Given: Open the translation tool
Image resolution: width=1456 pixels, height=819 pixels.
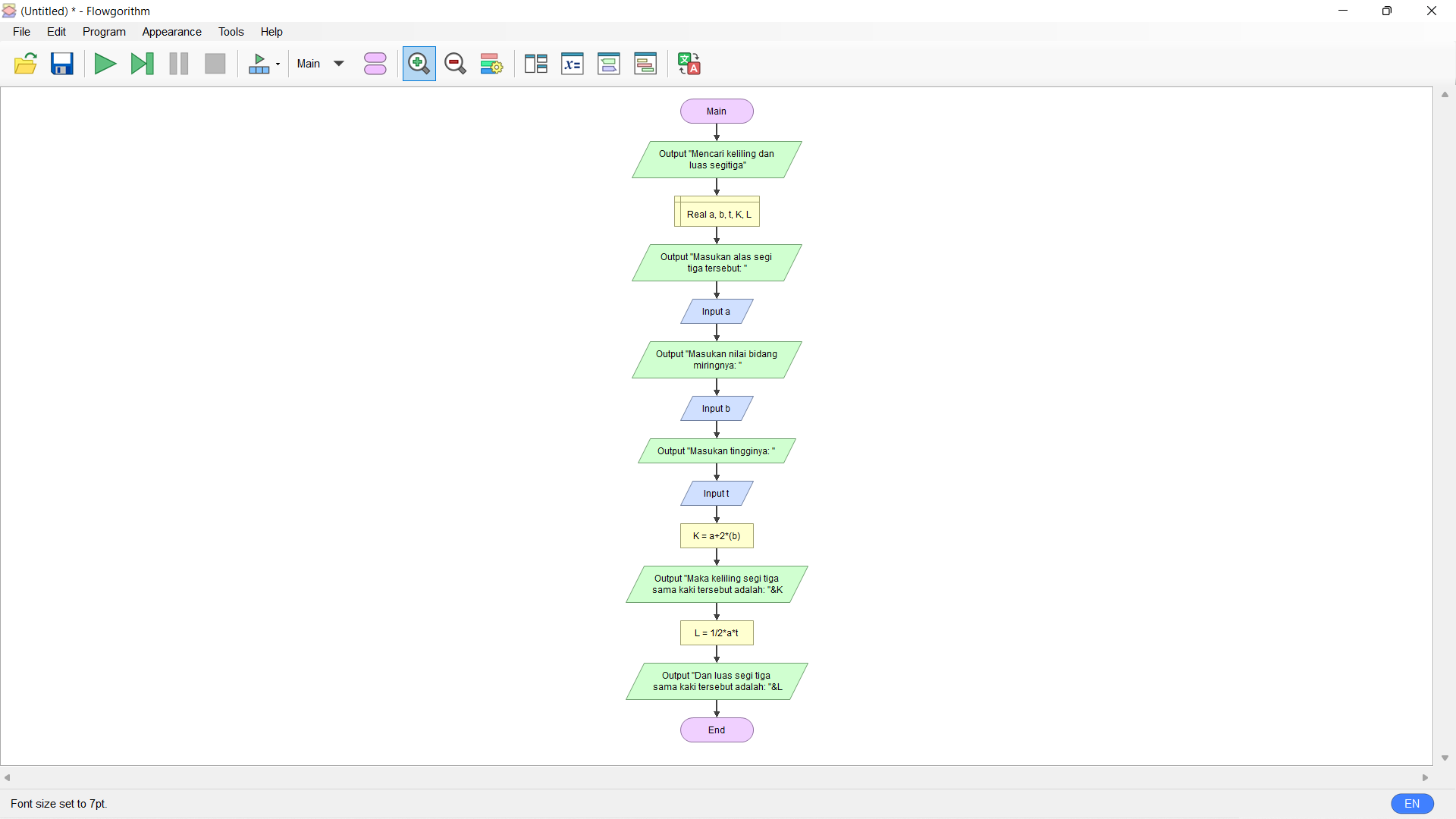Looking at the screenshot, I should pos(689,64).
